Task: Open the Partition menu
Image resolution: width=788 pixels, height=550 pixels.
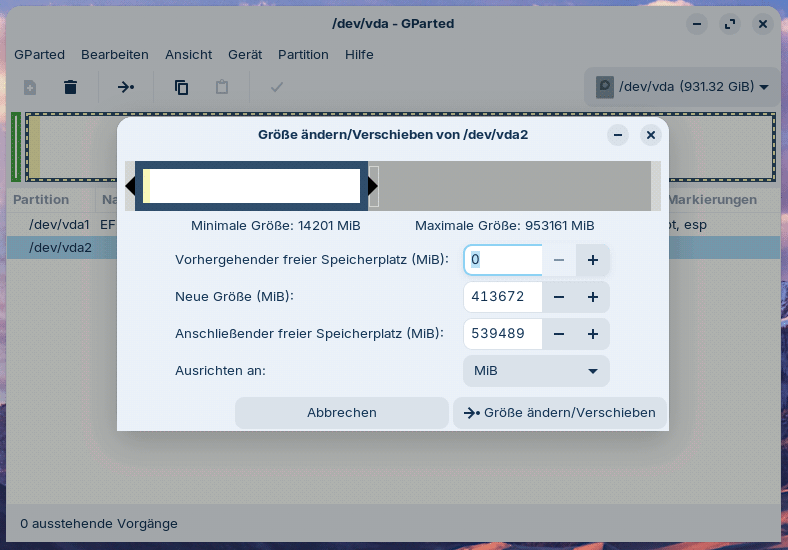Action: click(303, 54)
